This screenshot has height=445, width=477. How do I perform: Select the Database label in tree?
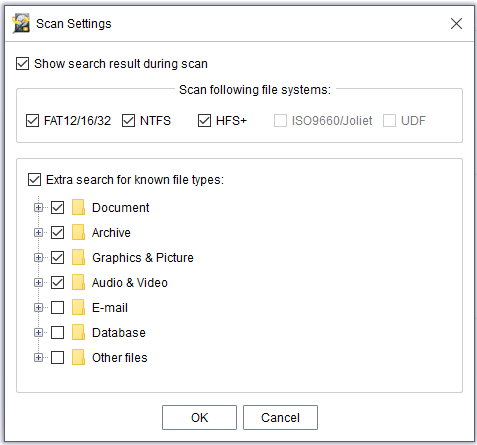click(x=119, y=333)
